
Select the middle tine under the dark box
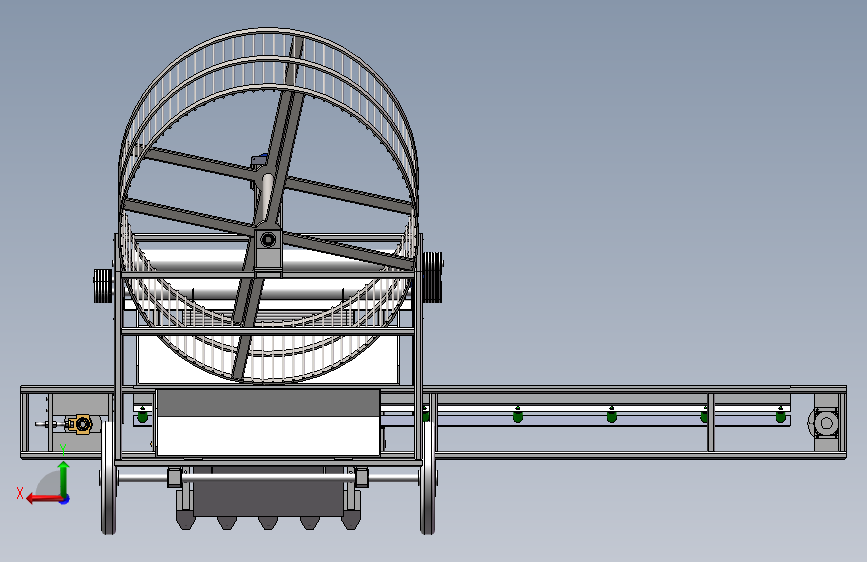coord(268,523)
